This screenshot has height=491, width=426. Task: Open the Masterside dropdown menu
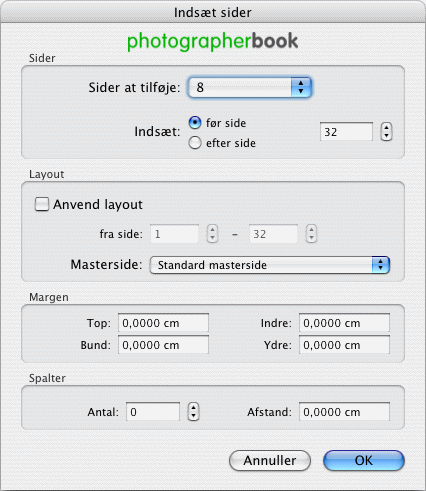tap(270, 265)
